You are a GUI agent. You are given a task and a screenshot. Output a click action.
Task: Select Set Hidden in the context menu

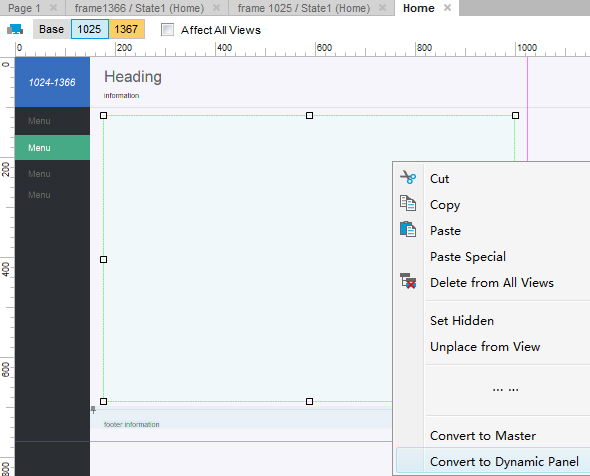462,321
